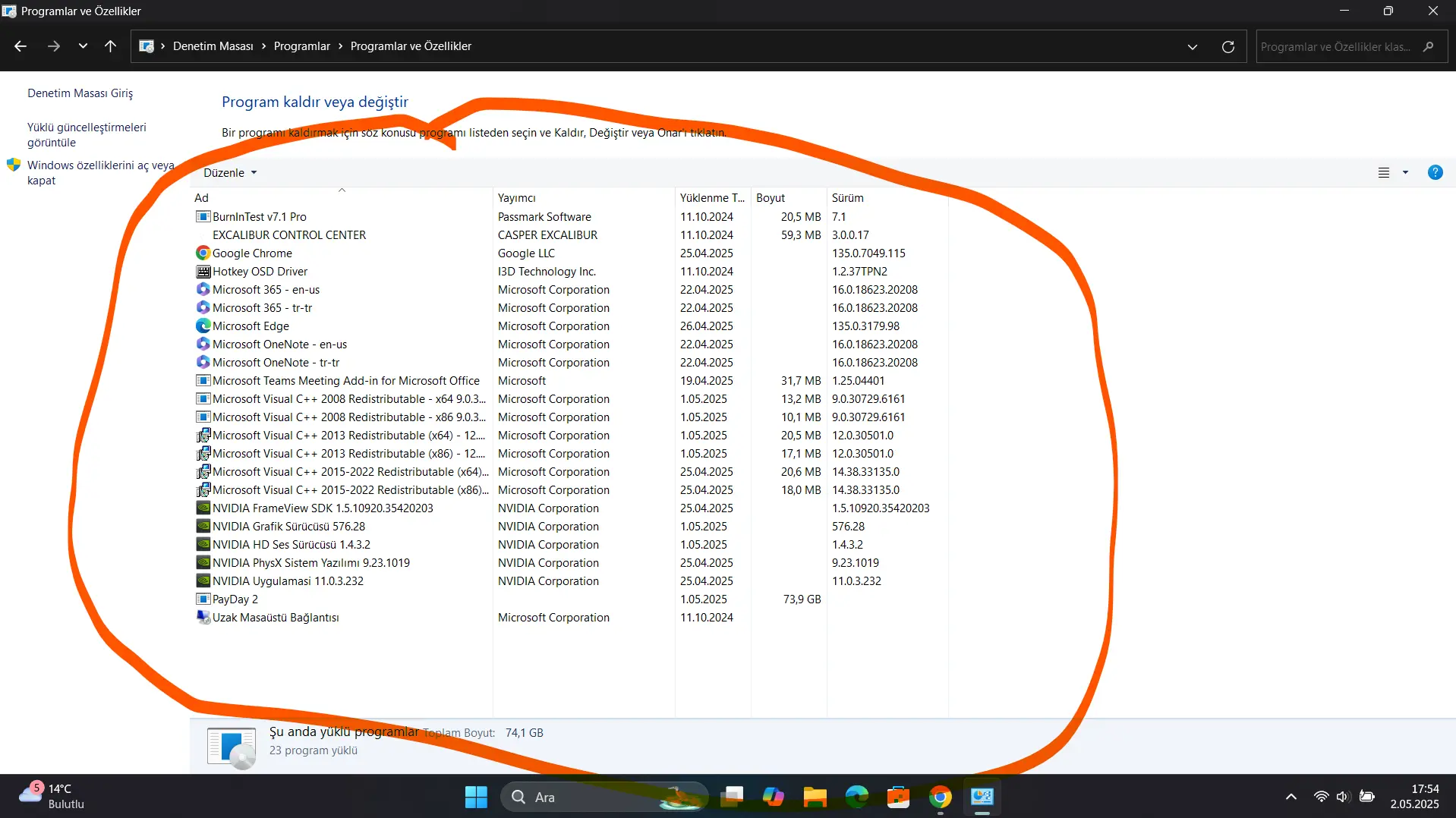1456x818 pixels.
Task: Open Google Chrome from taskbar
Action: coord(940,797)
